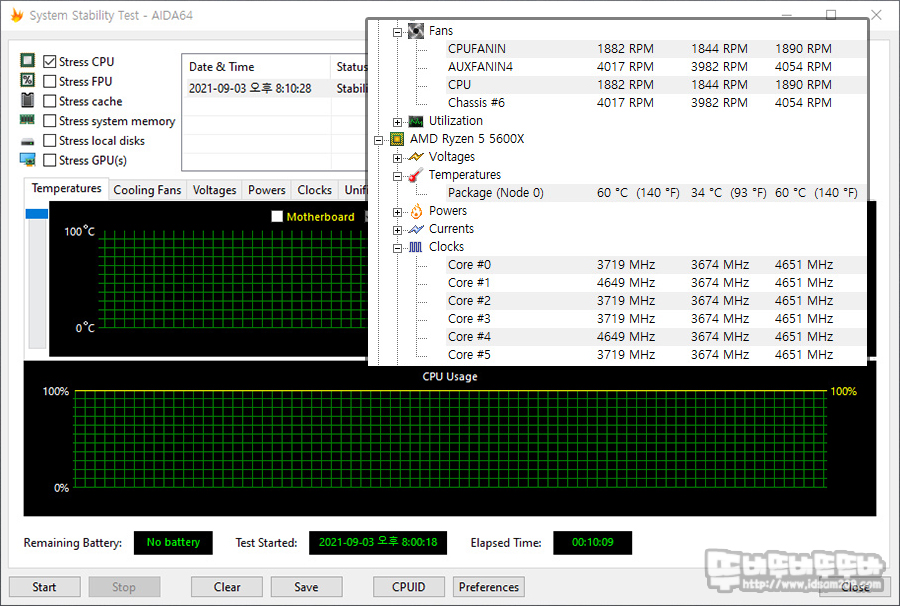Click the CPU chip icon beside Stress CPU
Screen dimensions: 900x606
tap(28, 60)
